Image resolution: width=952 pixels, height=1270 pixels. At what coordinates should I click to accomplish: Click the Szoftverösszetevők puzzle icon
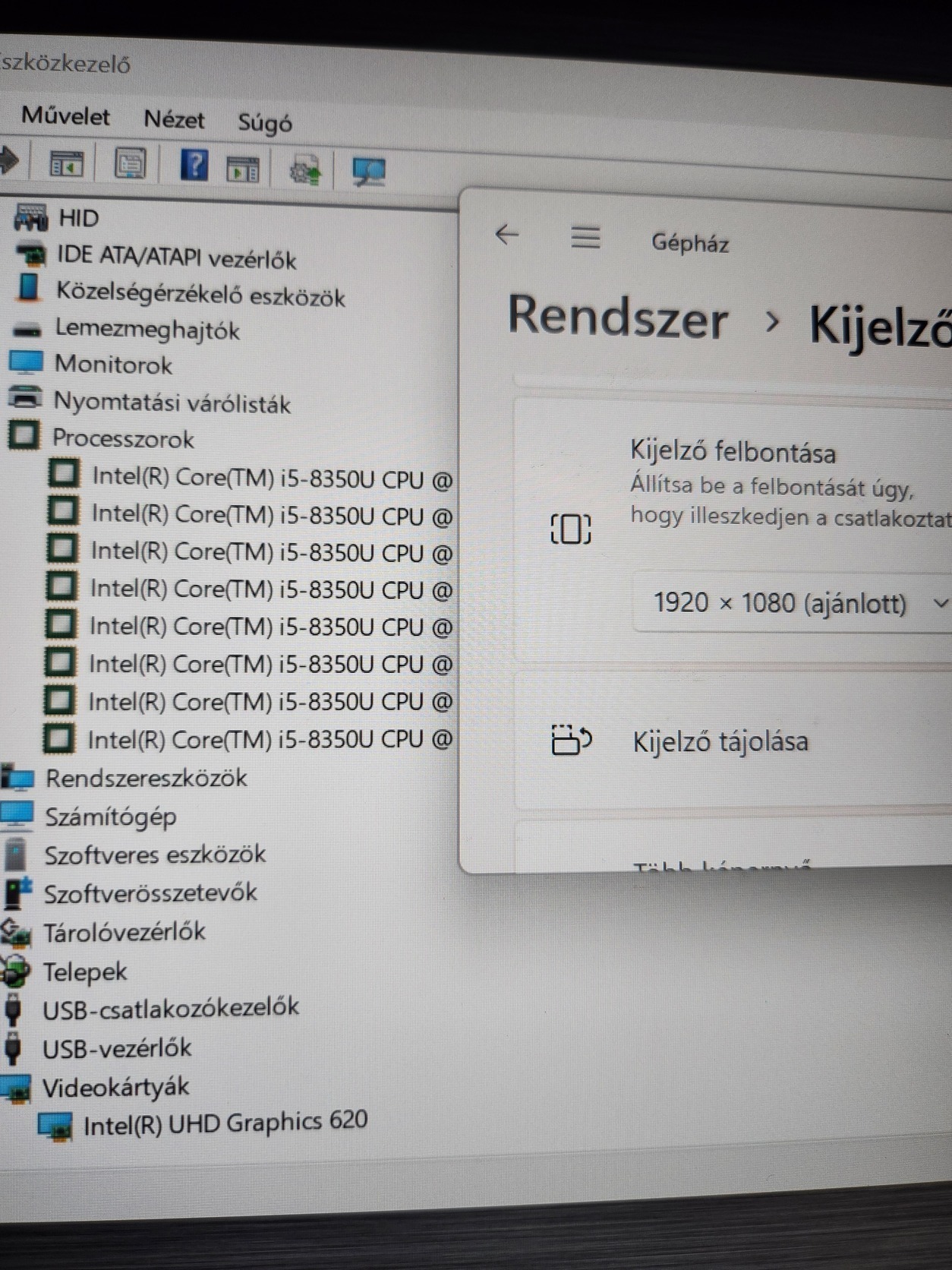[x=17, y=892]
